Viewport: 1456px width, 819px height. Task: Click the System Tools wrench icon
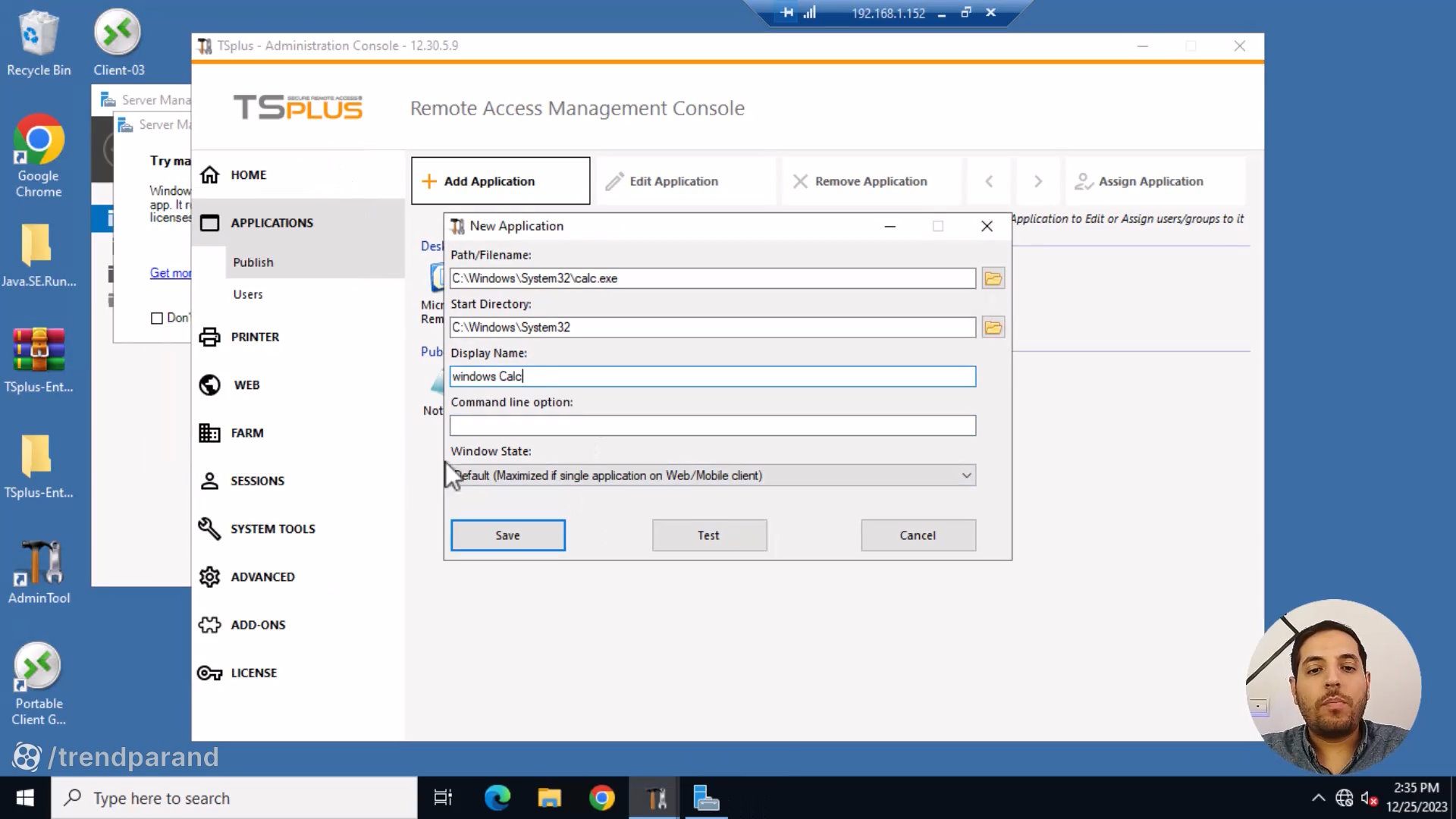pyautogui.click(x=209, y=529)
